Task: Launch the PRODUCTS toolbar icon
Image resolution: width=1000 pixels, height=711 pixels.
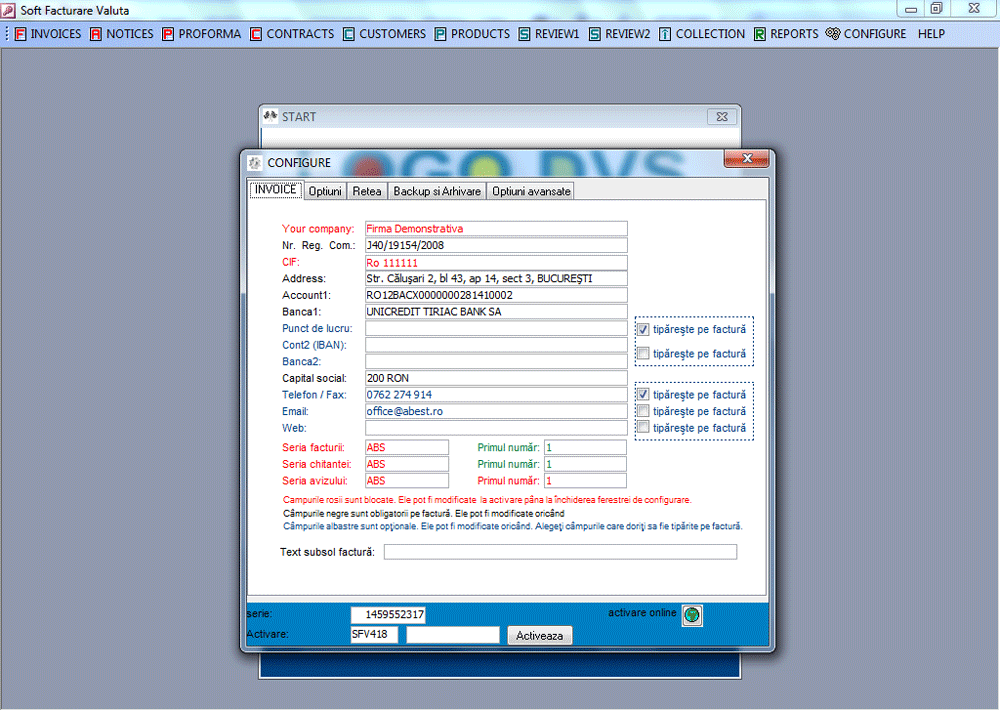Action: [440, 34]
